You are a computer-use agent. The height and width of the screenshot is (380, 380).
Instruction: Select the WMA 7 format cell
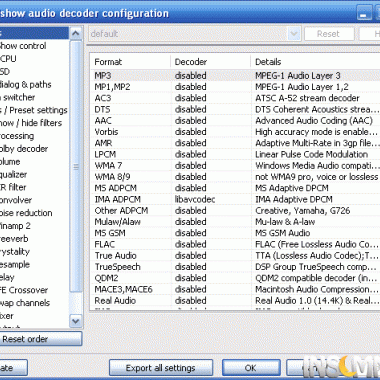[108, 166]
